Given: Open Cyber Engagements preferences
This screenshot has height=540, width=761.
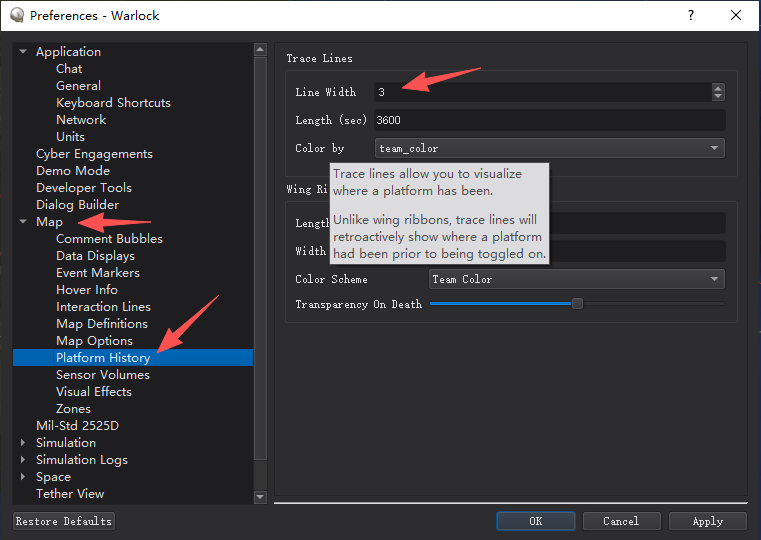Looking at the screenshot, I should pos(94,153).
